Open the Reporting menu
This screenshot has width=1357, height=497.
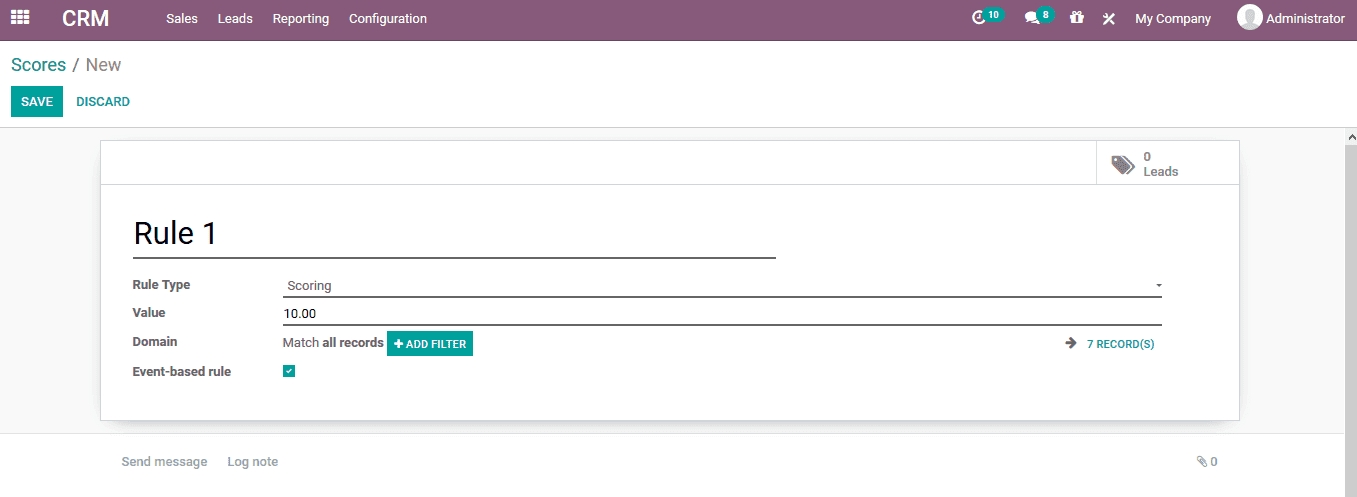pos(300,19)
